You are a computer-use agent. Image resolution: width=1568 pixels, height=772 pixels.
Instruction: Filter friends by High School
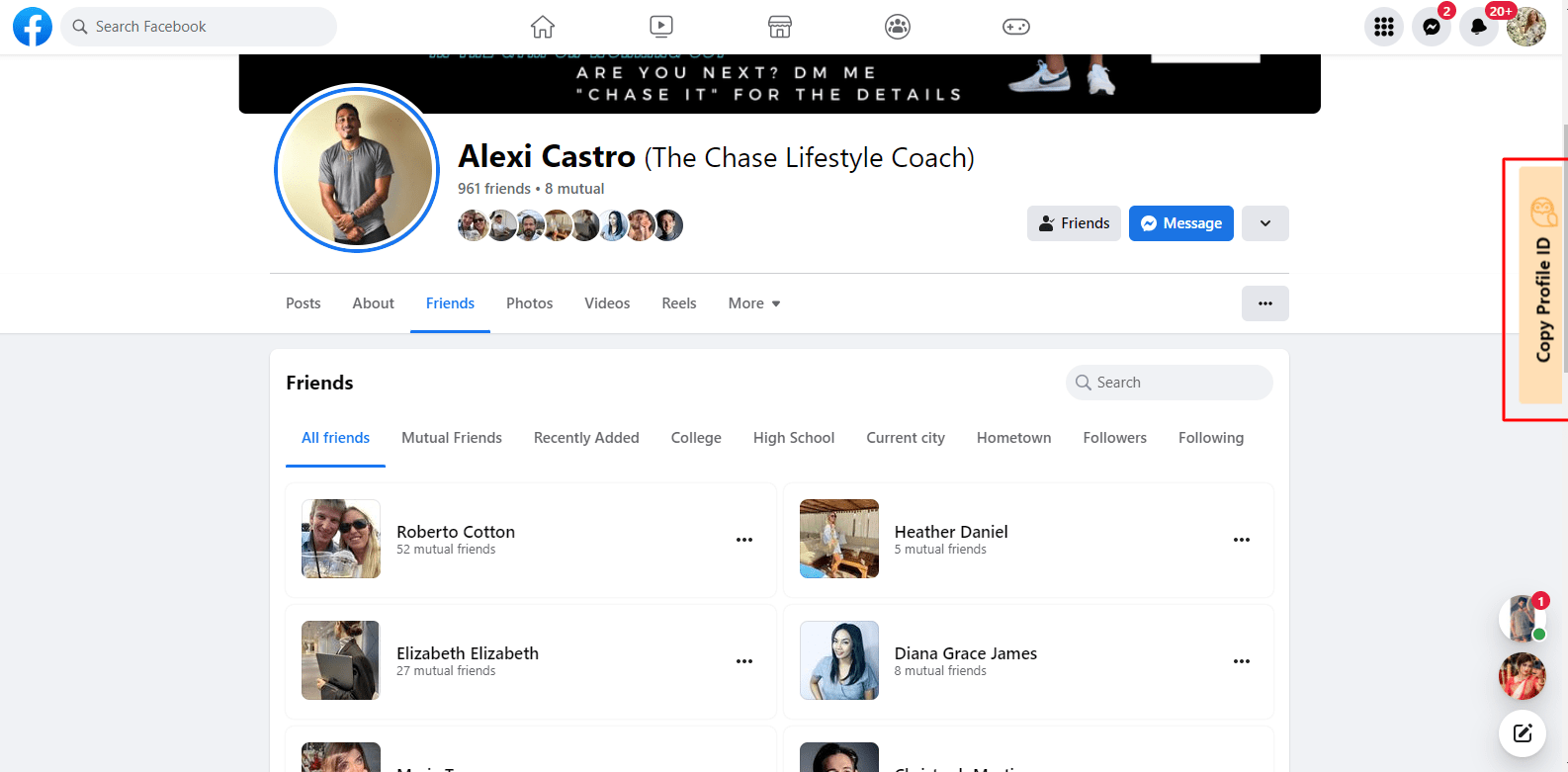(794, 438)
